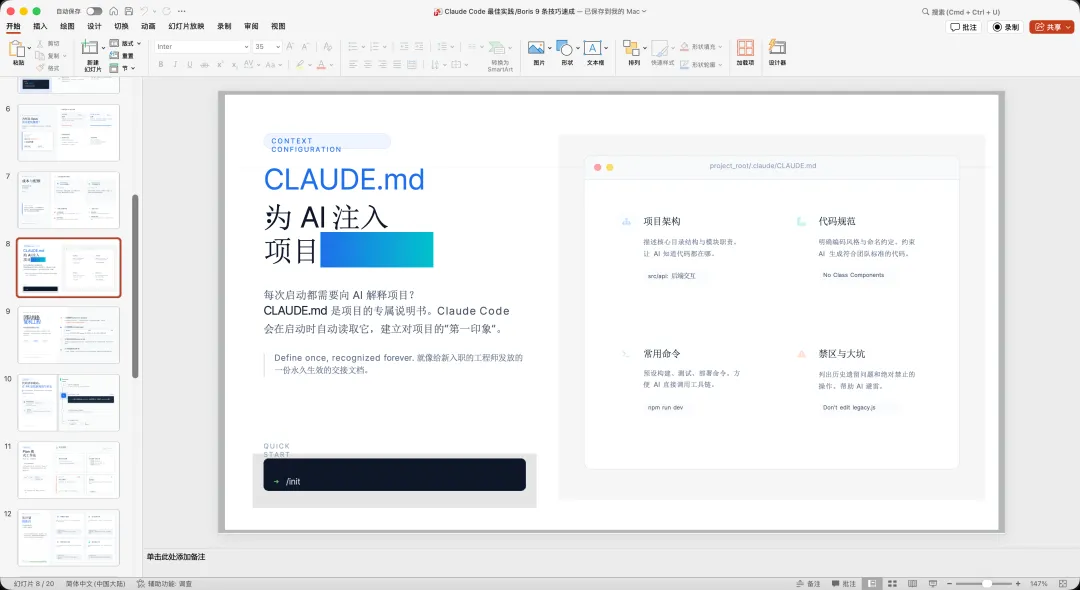Expand the 共享 share button arrow
This screenshot has width=1080, height=590.
pos(1069,27)
